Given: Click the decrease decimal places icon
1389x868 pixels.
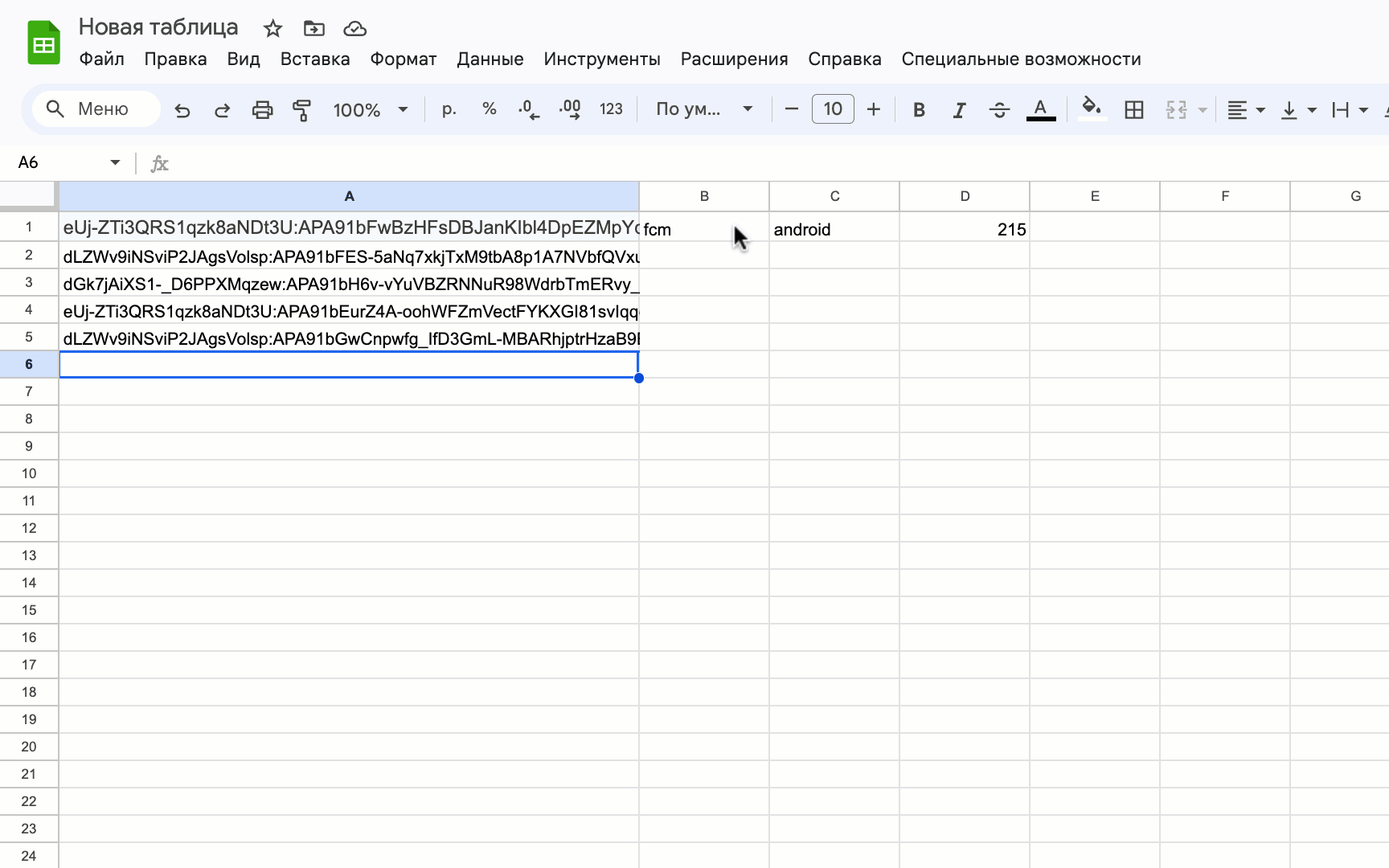Looking at the screenshot, I should pyautogui.click(x=528, y=109).
